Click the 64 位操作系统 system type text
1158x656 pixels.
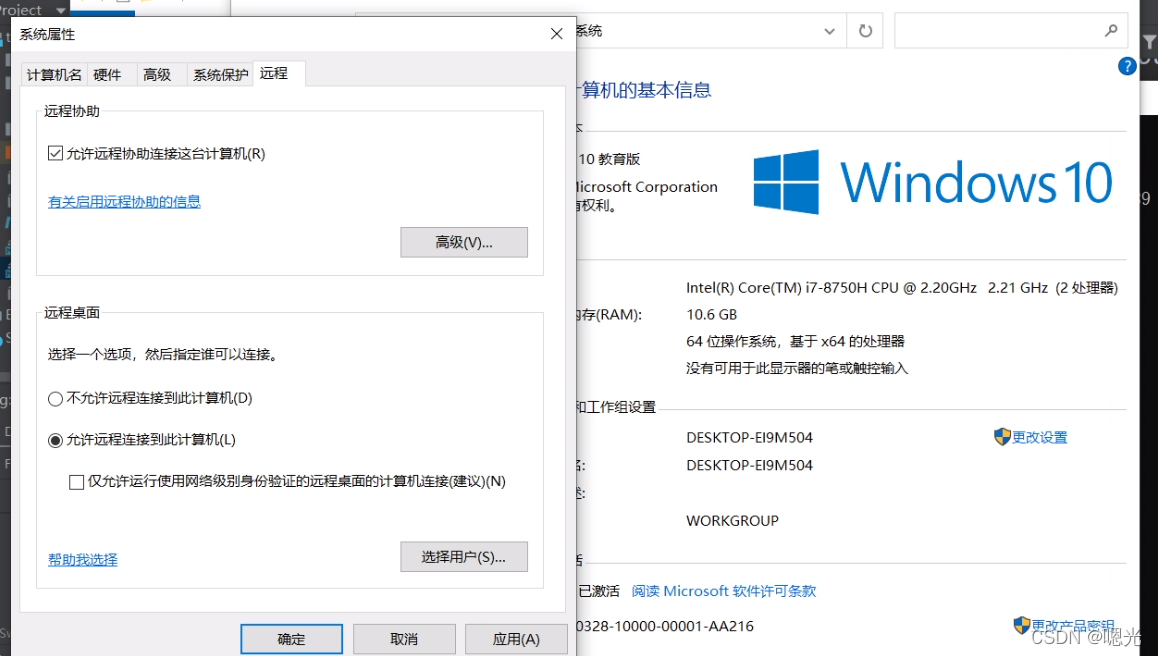[795, 341]
